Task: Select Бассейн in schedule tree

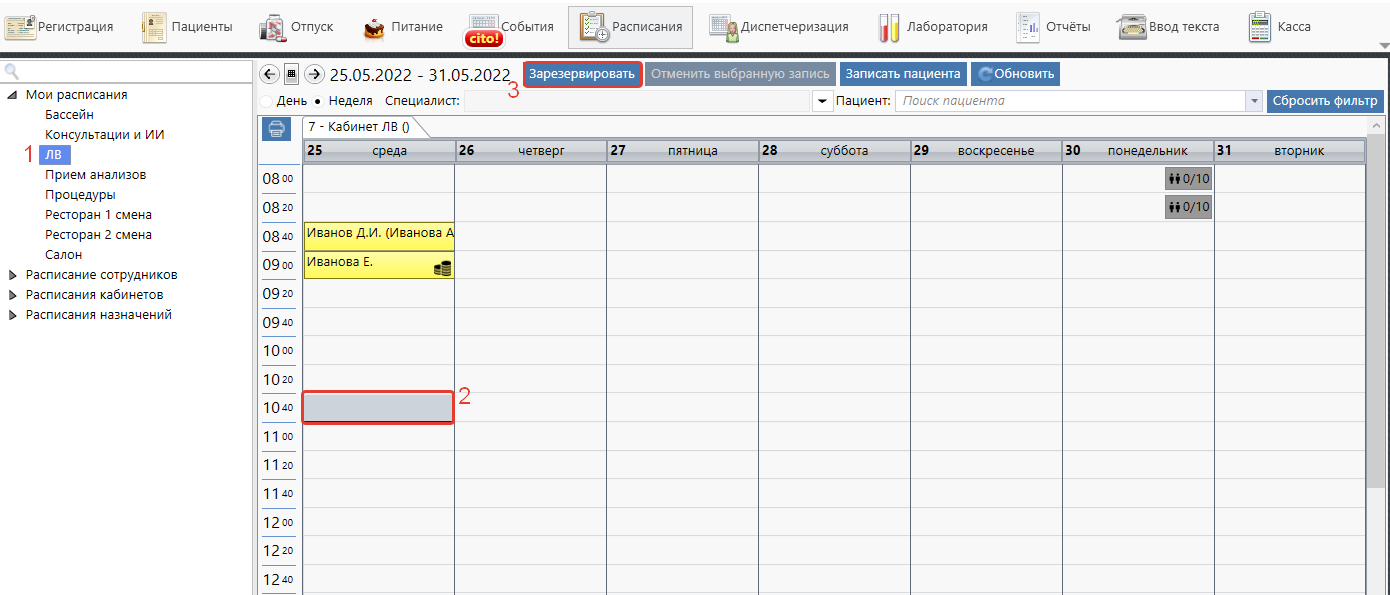Action: click(69, 115)
